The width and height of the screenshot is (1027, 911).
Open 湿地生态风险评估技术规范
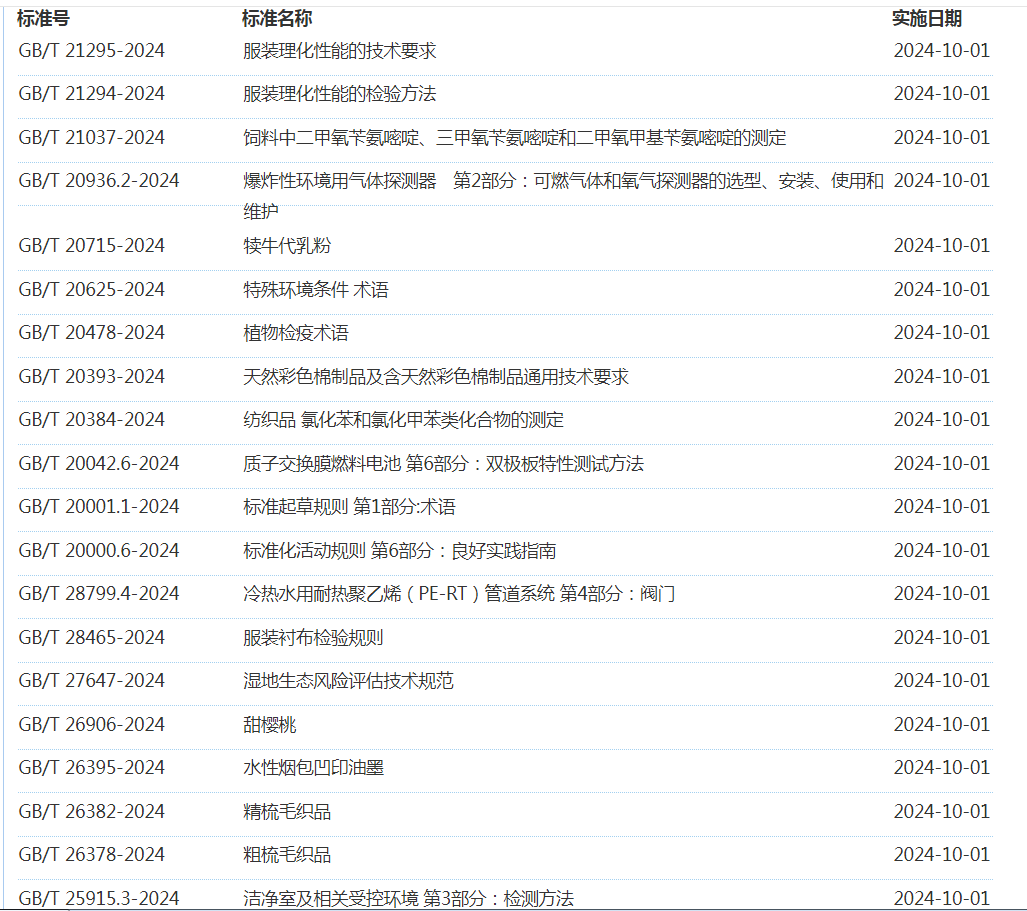(x=348, y=681)
